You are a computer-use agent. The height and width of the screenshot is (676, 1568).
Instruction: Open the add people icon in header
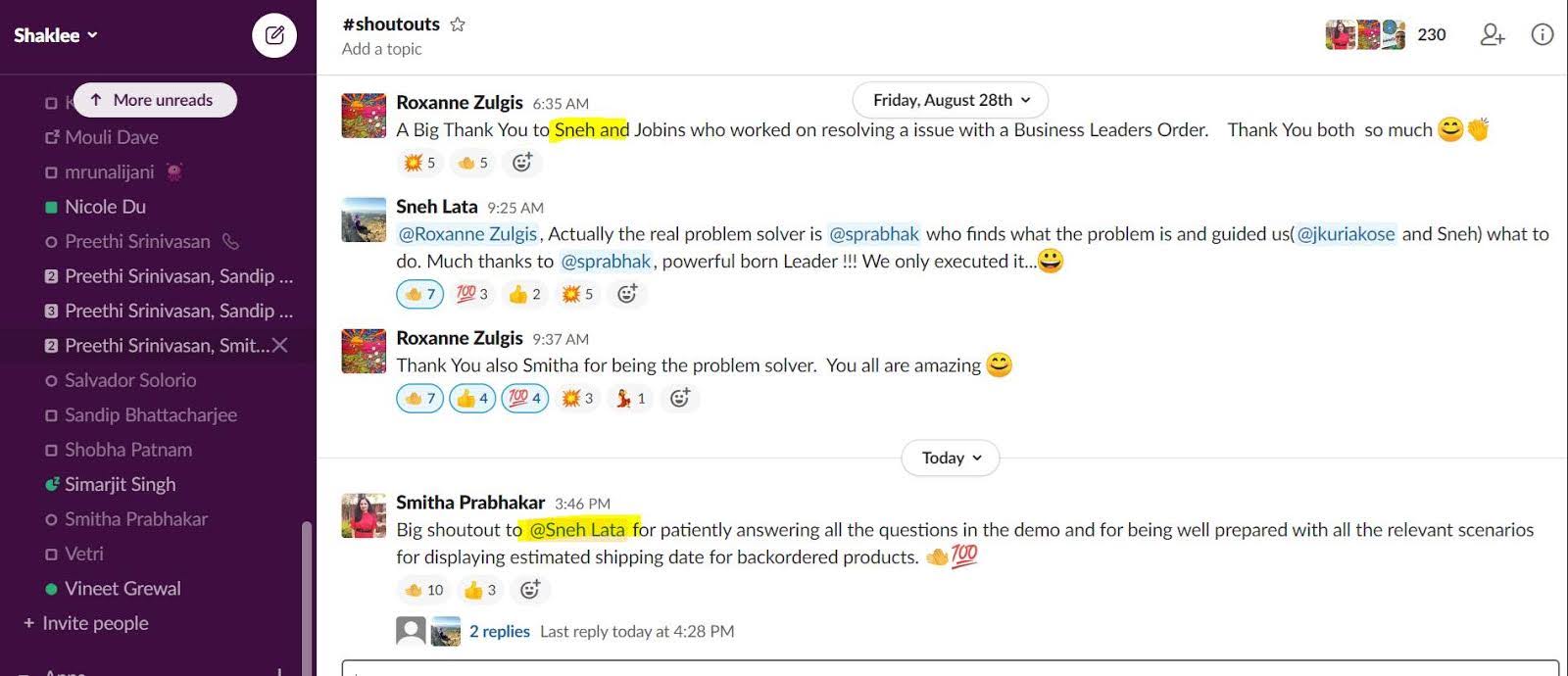pyautogui.click(x=1492, y=35)
